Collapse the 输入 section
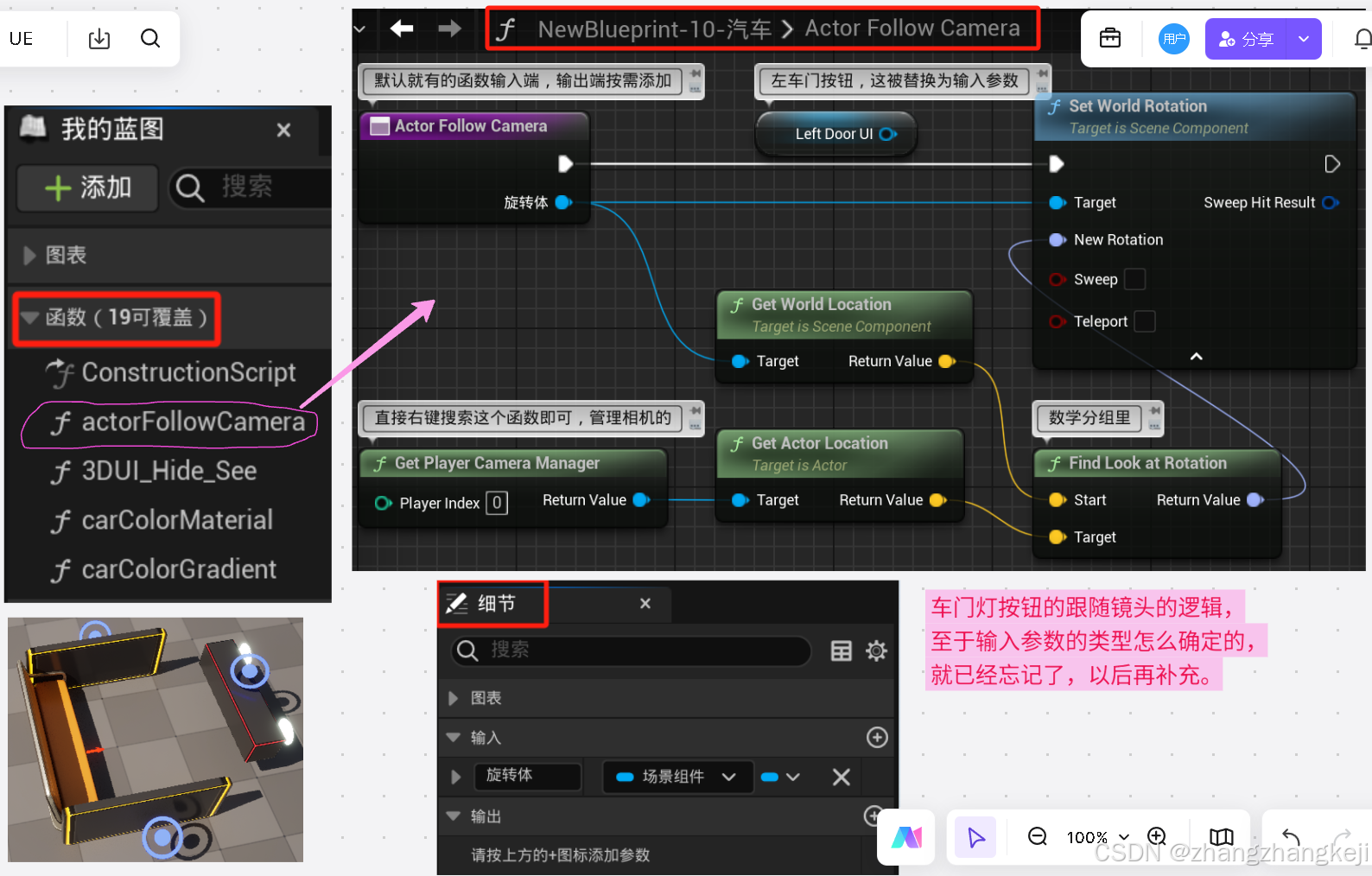 tap(453, 737)
